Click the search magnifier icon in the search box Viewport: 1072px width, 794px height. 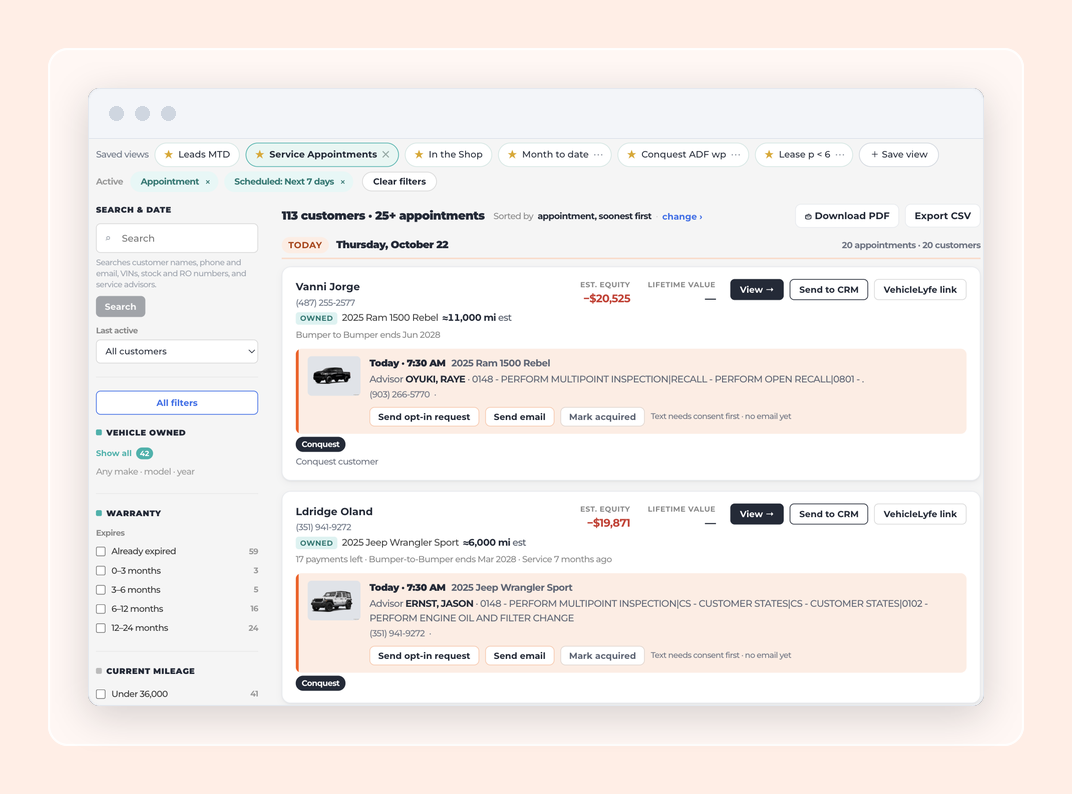[x=108, y=239]
